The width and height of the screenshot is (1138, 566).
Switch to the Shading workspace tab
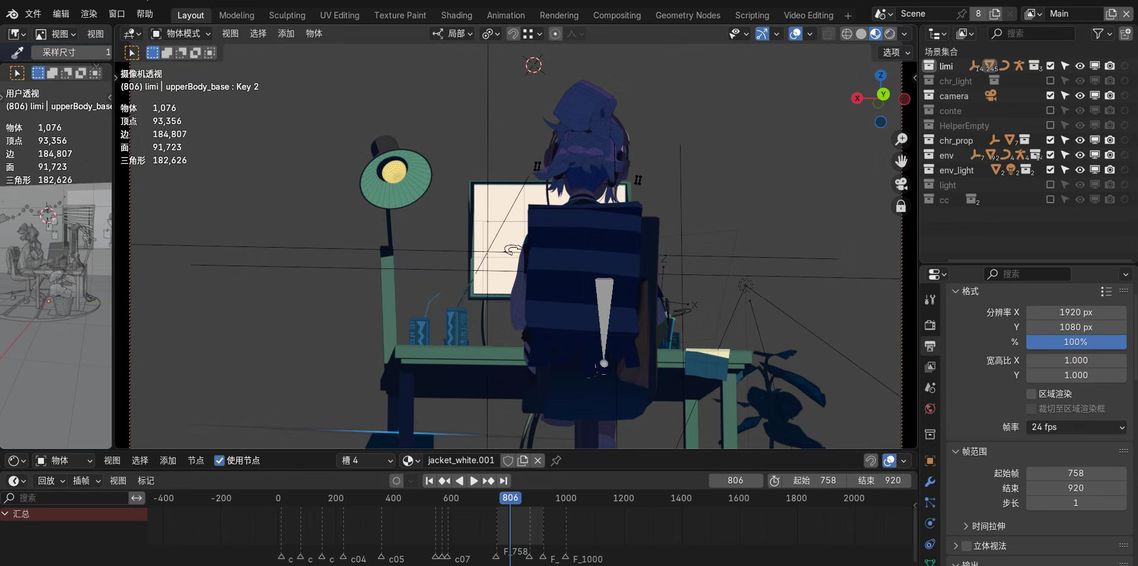[x=456, y=15]
